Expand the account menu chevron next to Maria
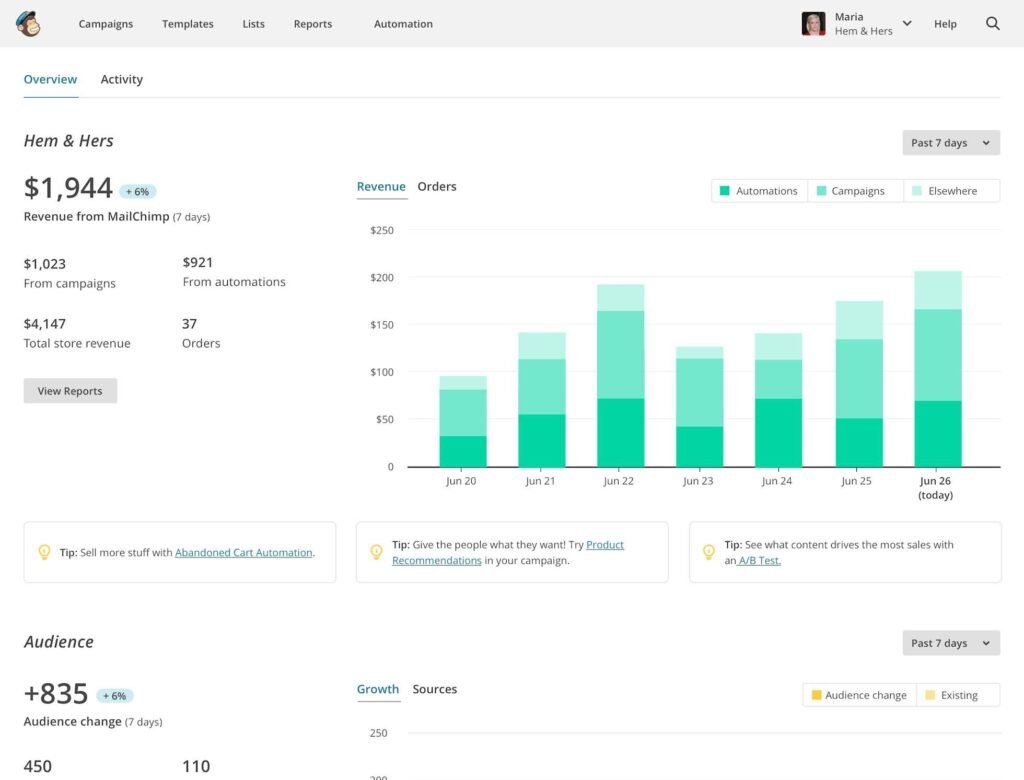The width and height of the screenshot is (1024, 780). click(906, 23)
